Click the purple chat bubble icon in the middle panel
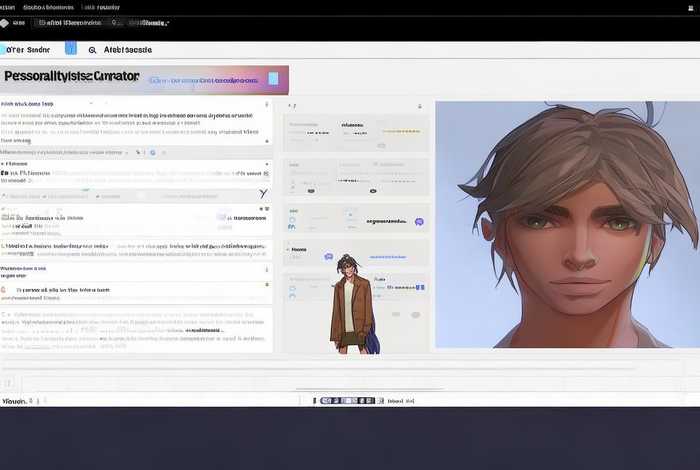 [x=419, y=221]
